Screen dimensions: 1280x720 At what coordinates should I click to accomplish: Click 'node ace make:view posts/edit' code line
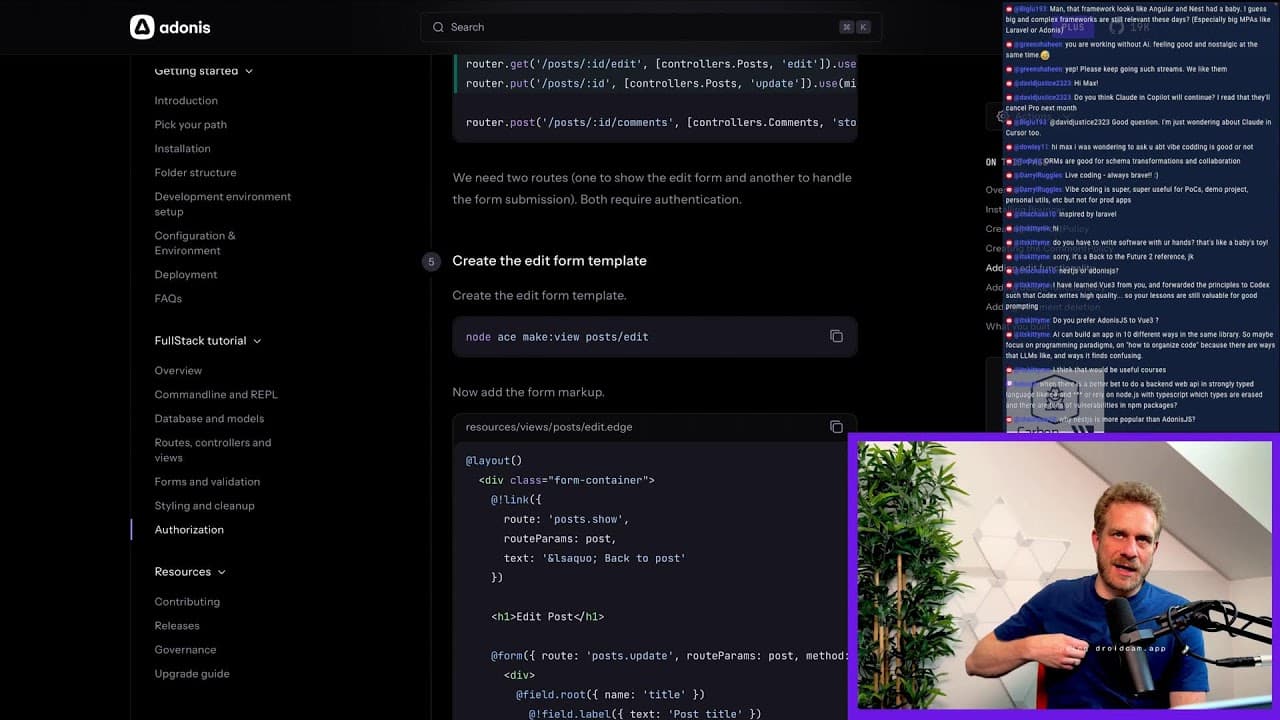click(x=557, y=337)
